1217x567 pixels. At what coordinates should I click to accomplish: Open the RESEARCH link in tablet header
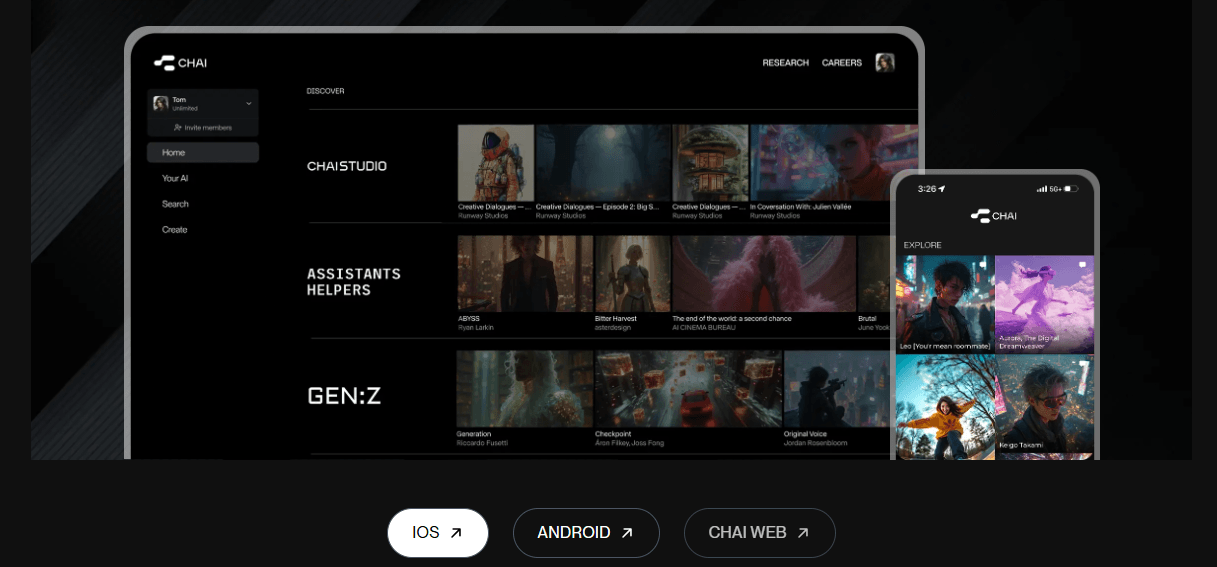[x=785, y=63]
